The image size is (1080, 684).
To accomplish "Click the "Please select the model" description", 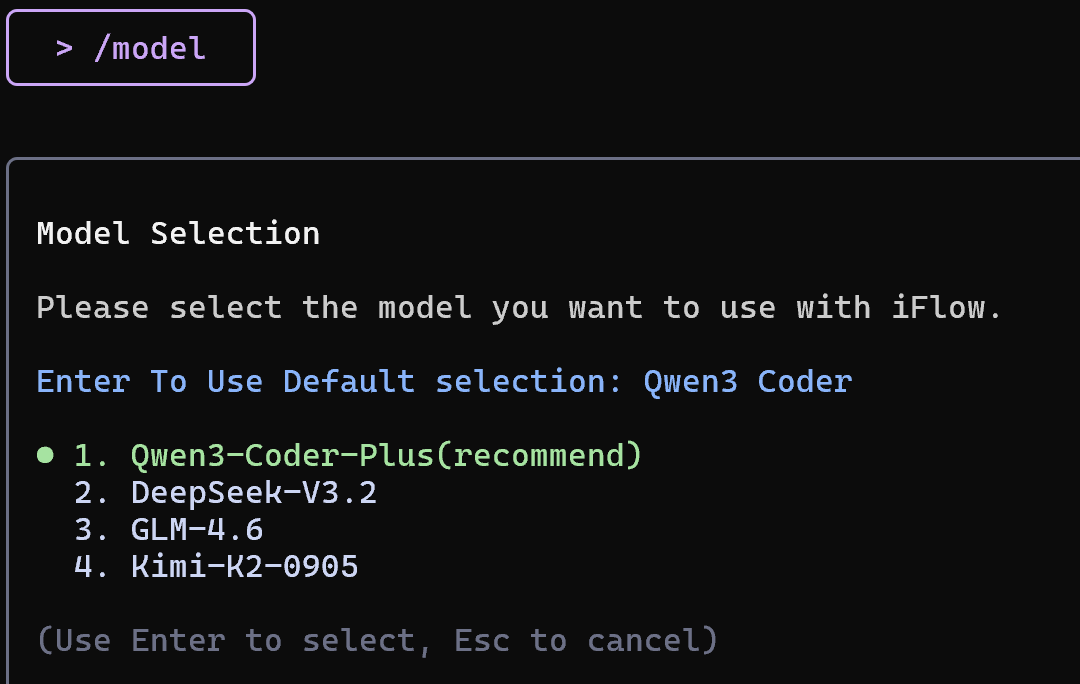I will (519, 308).
